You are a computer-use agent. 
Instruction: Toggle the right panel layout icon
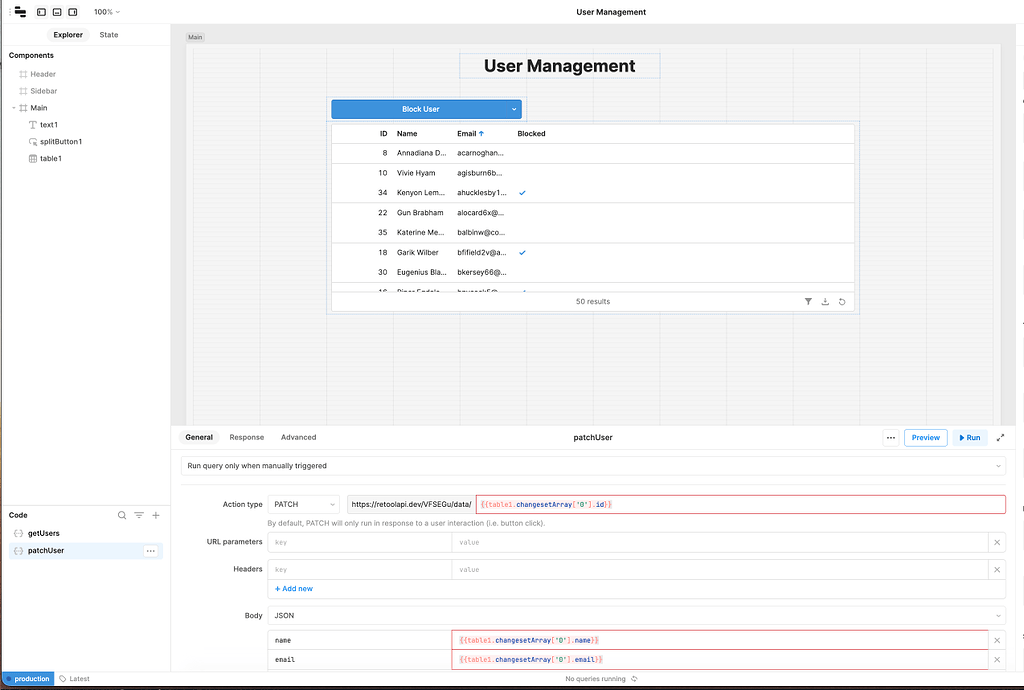(73, 12)
